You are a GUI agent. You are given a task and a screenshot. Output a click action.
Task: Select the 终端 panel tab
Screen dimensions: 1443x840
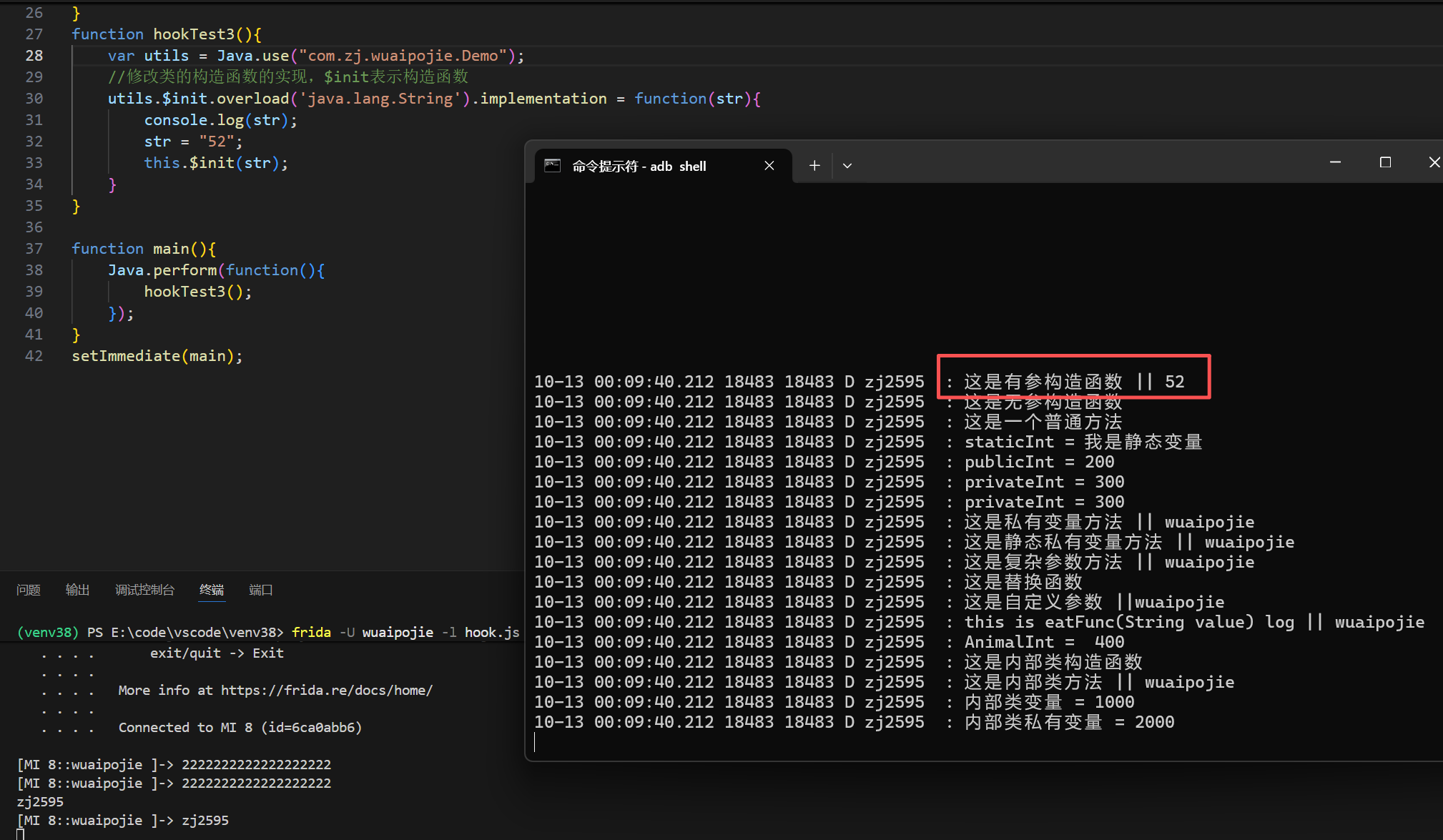point(212,590)
